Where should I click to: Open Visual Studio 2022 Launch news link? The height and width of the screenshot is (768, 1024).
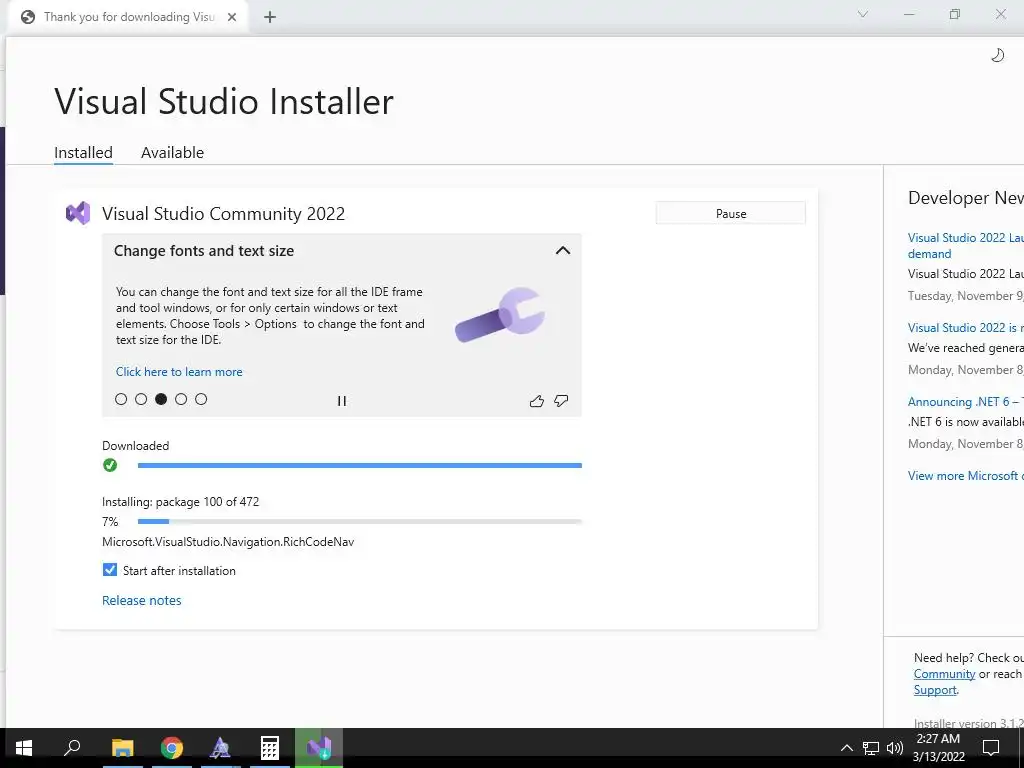[966, 246]
